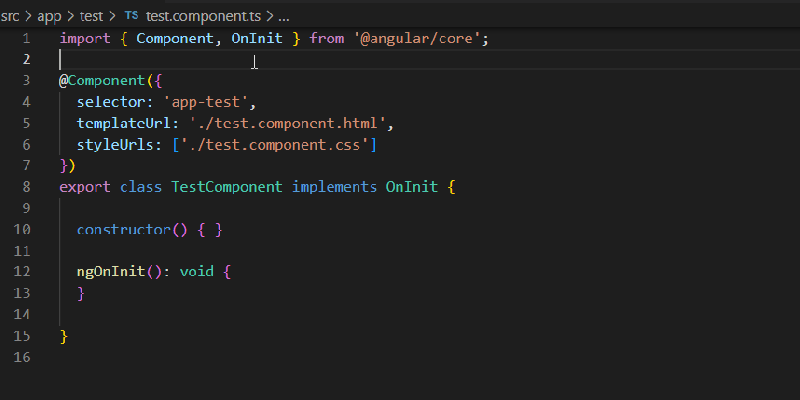Screen dimensions: 800x400
Task: Click the 'templateUrl' property name
Action: click(x=124, y=123)
